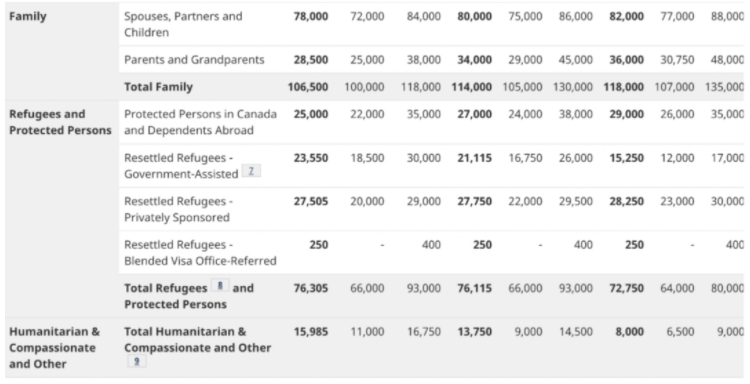Select the Total Family row label

click(158, 87)
